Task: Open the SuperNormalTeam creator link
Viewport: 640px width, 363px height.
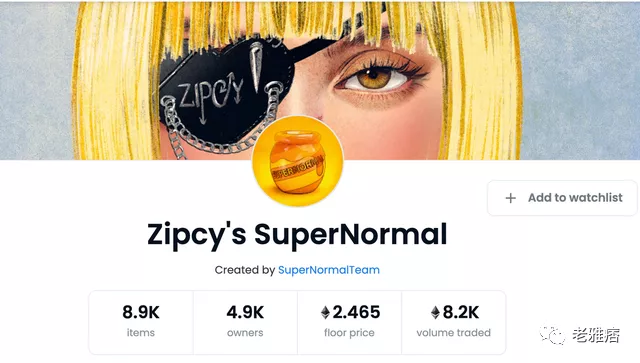Action: point(329,270)
